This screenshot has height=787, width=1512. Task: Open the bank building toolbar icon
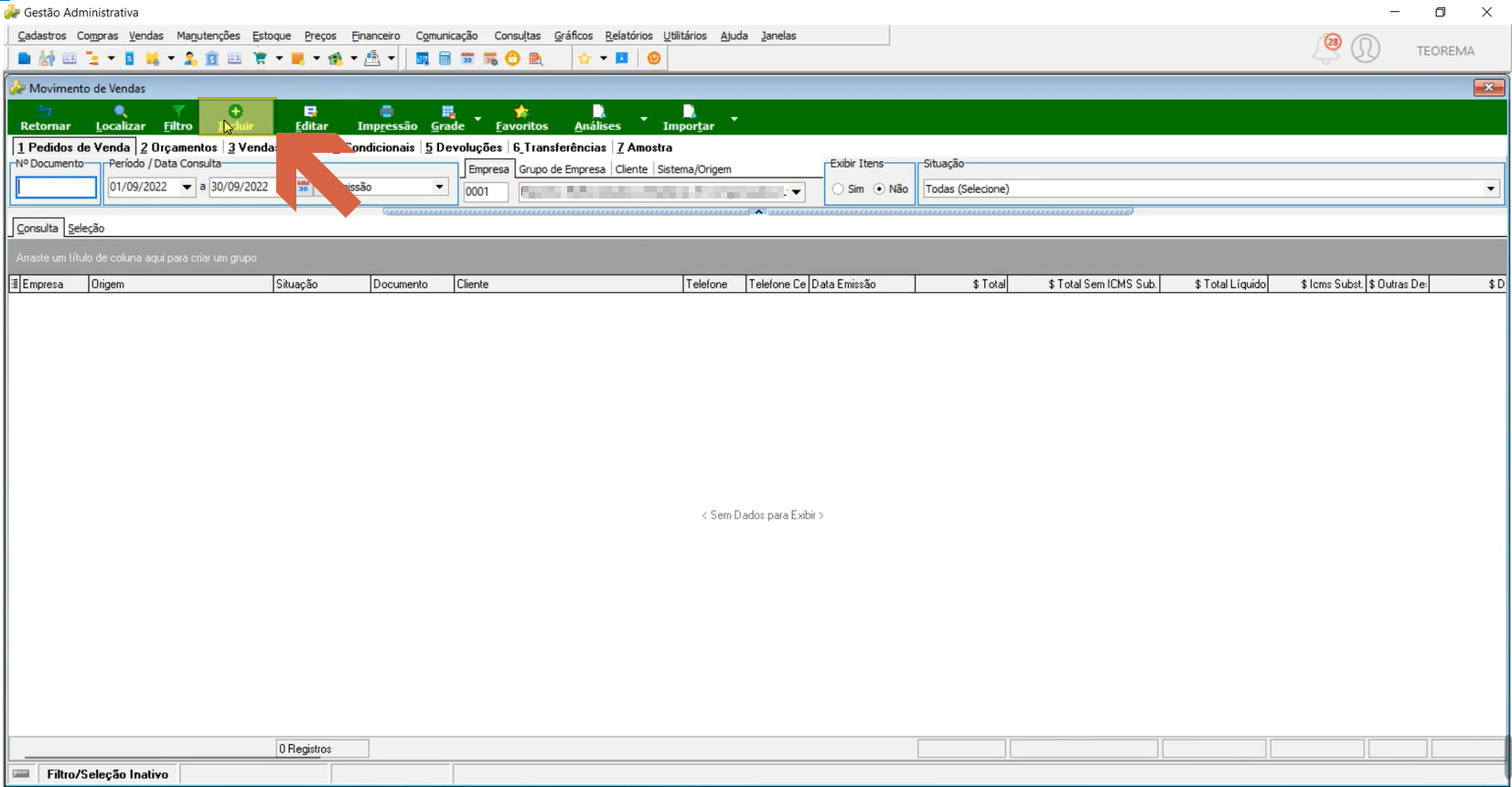pyautogui.click(x=212, y=59)
